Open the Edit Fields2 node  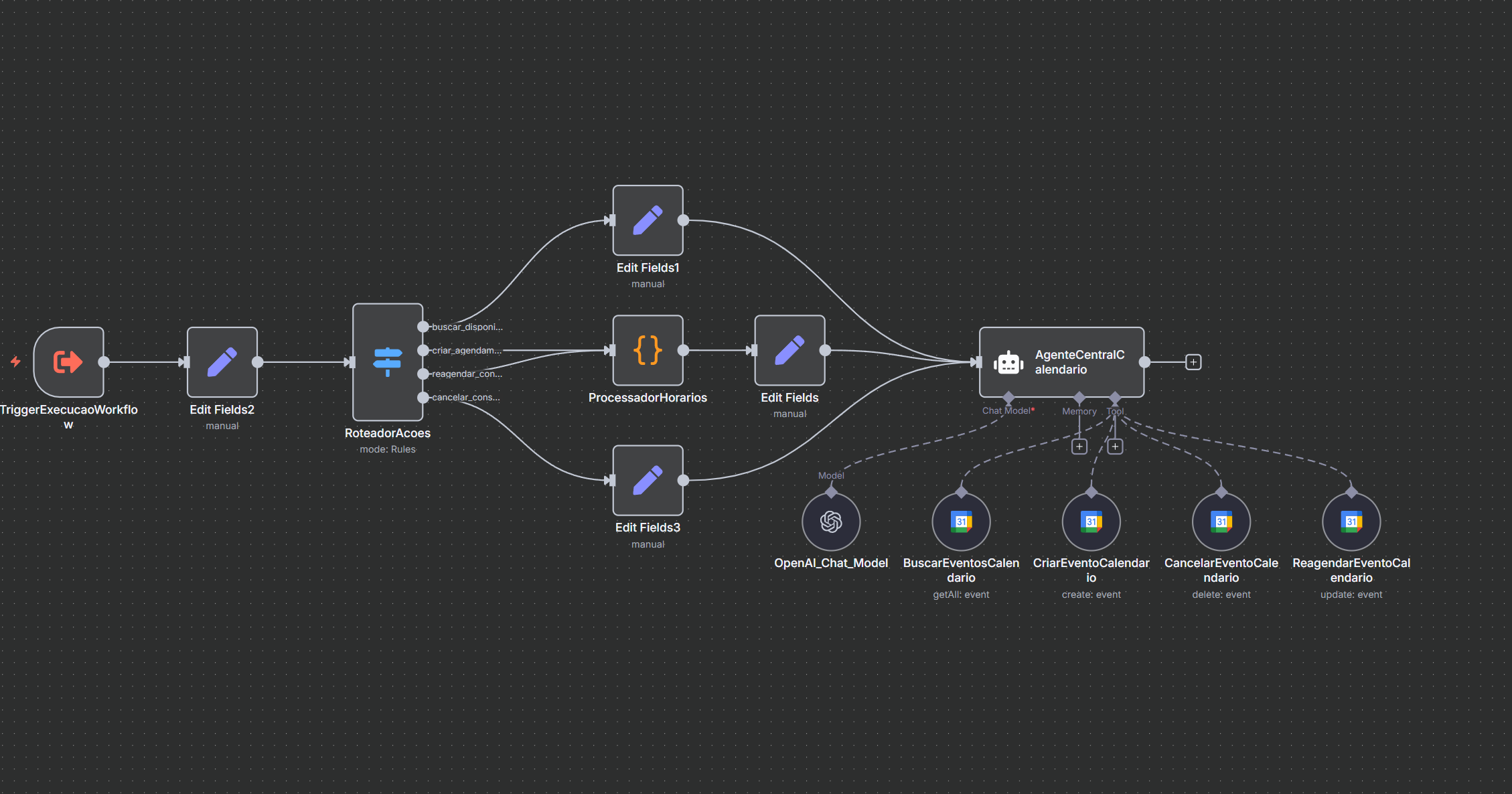click(x=222, y=362)
